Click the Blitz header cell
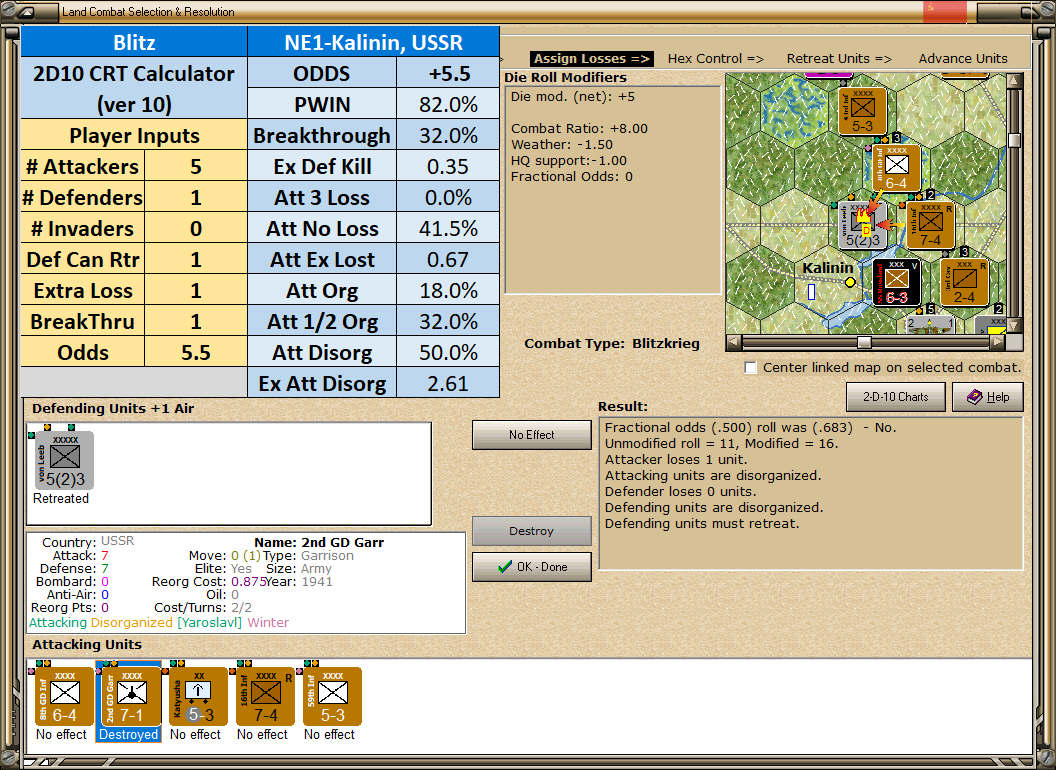 (x=134, y=42)
